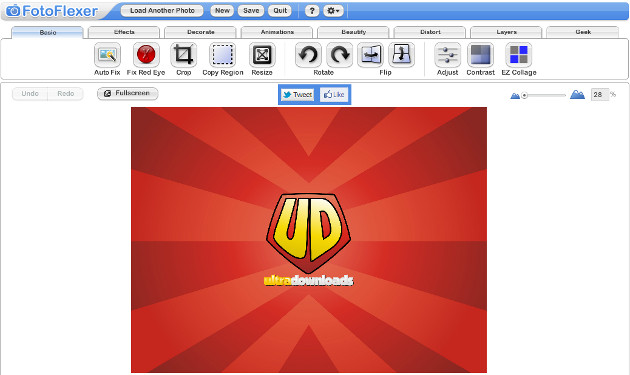This screenshot has height=375, width=630.
Task: Flip the photo horizontally
Action: 370,55
